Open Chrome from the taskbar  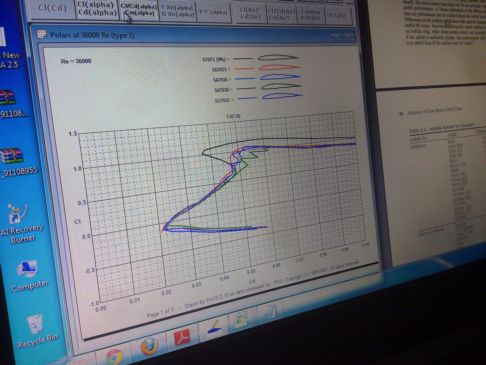click(115, 357)
